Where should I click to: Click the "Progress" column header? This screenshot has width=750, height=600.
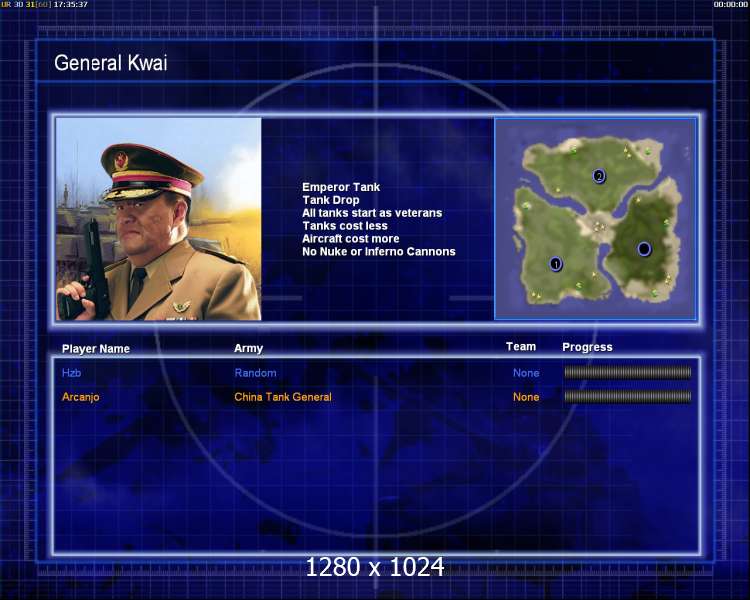(587, 347)
